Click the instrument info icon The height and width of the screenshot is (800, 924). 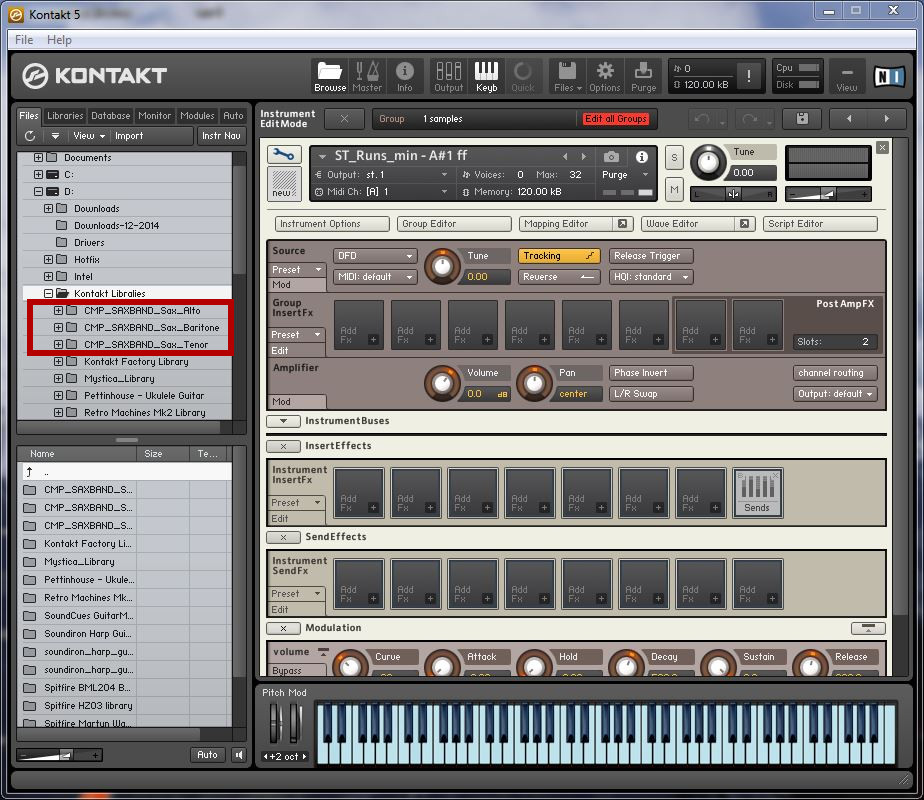point(642,157)
